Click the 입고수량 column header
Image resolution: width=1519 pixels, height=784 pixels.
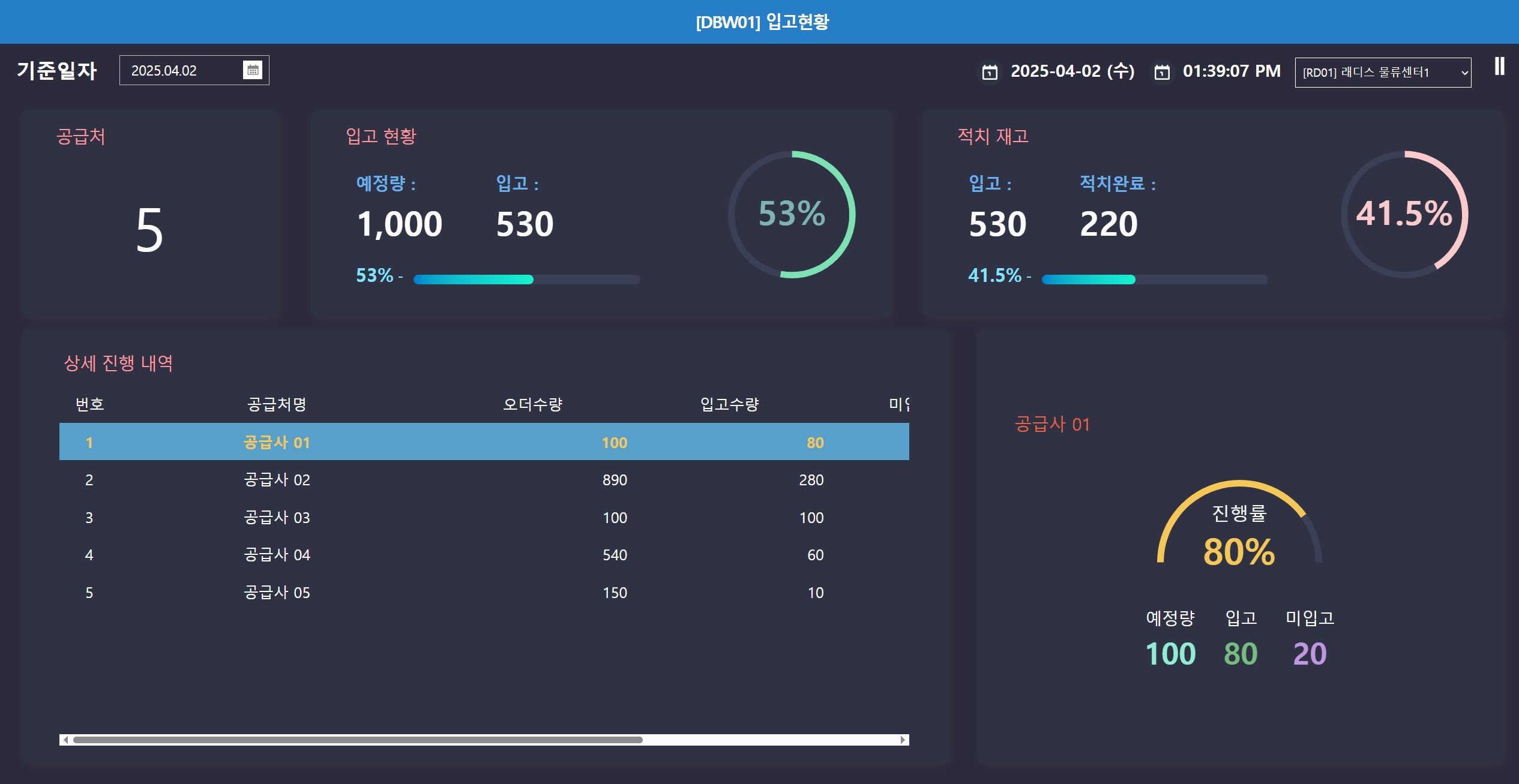click(x=729, y=404)
